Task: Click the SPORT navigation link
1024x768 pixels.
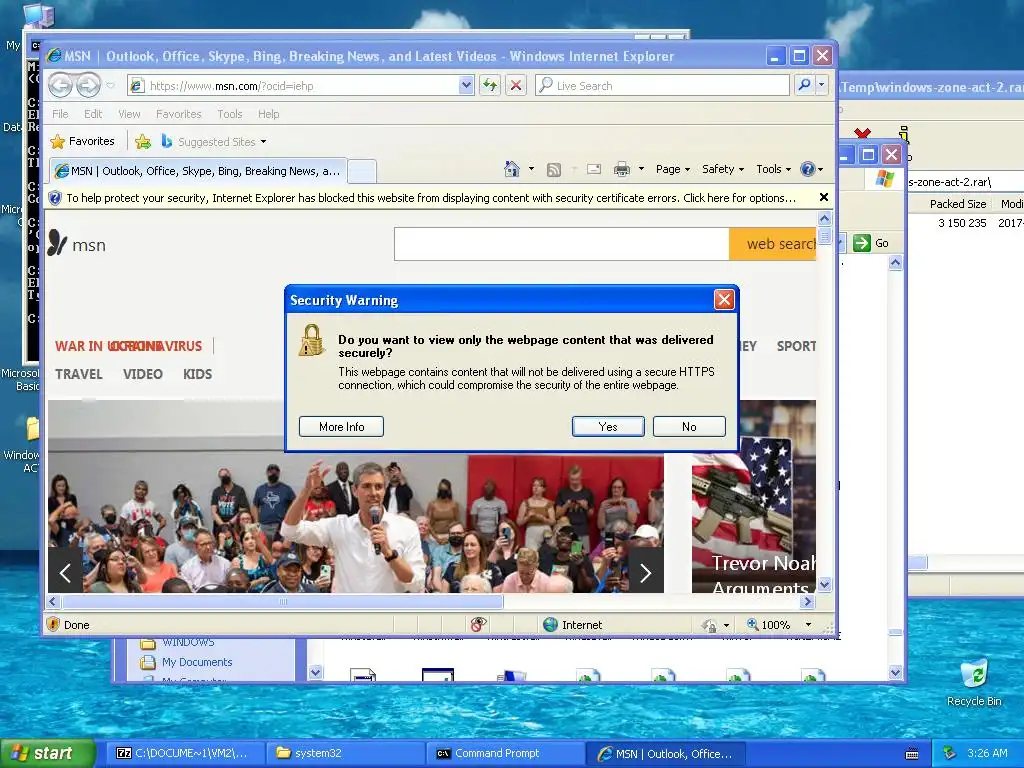Action: [796, 346]
